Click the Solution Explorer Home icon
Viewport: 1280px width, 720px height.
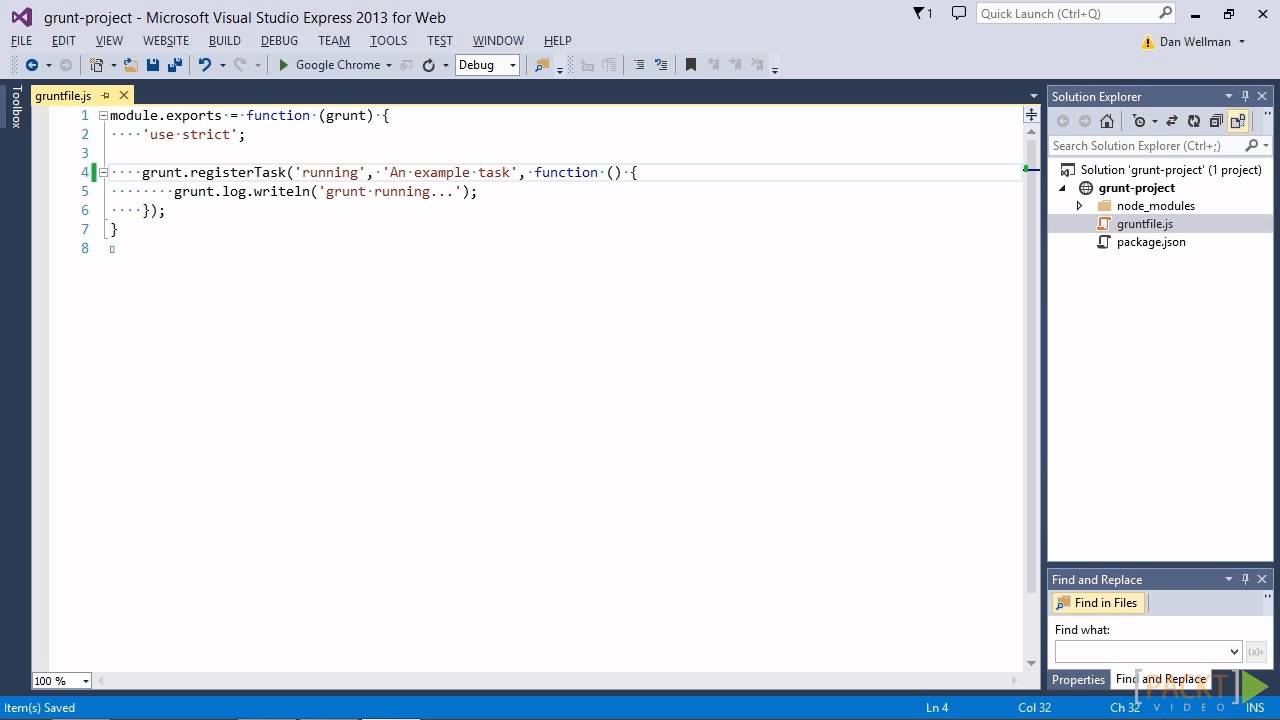click(x=1107, y=121)
